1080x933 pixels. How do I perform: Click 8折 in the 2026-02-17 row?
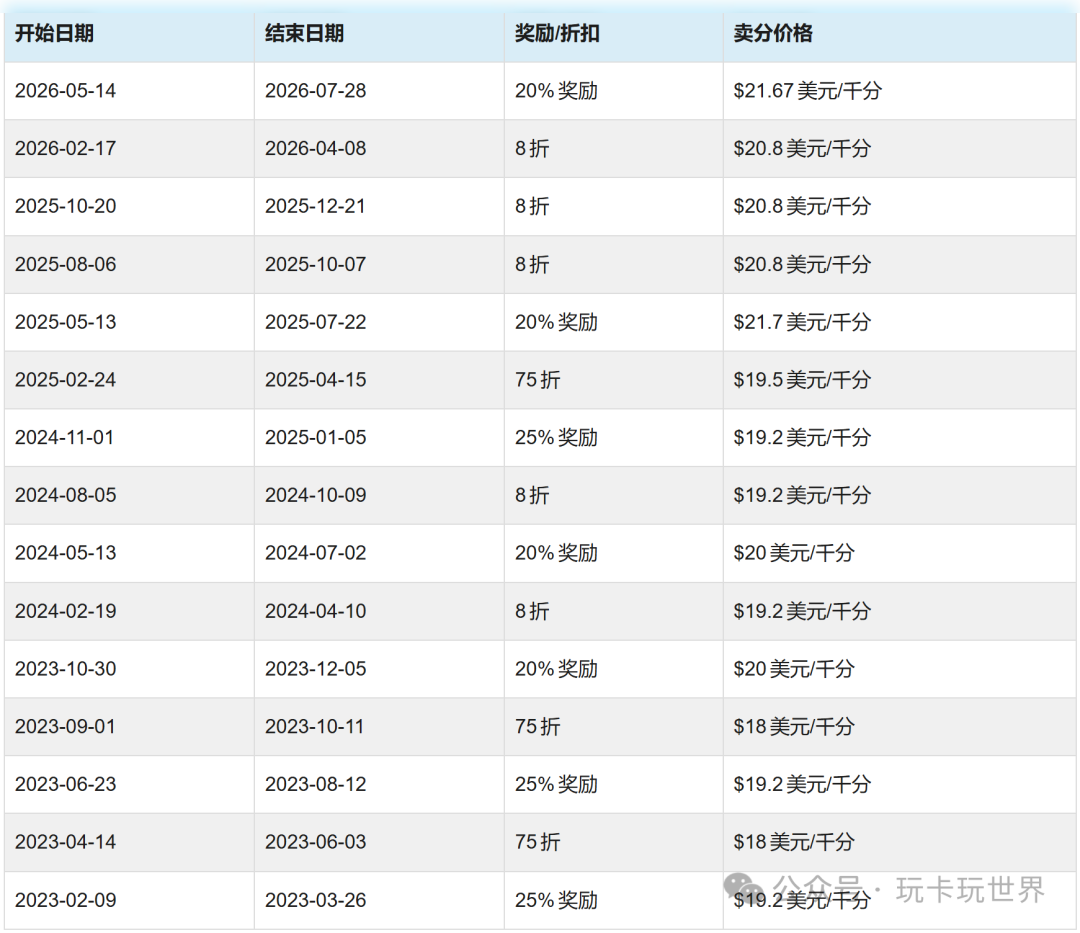pos(532,149)
